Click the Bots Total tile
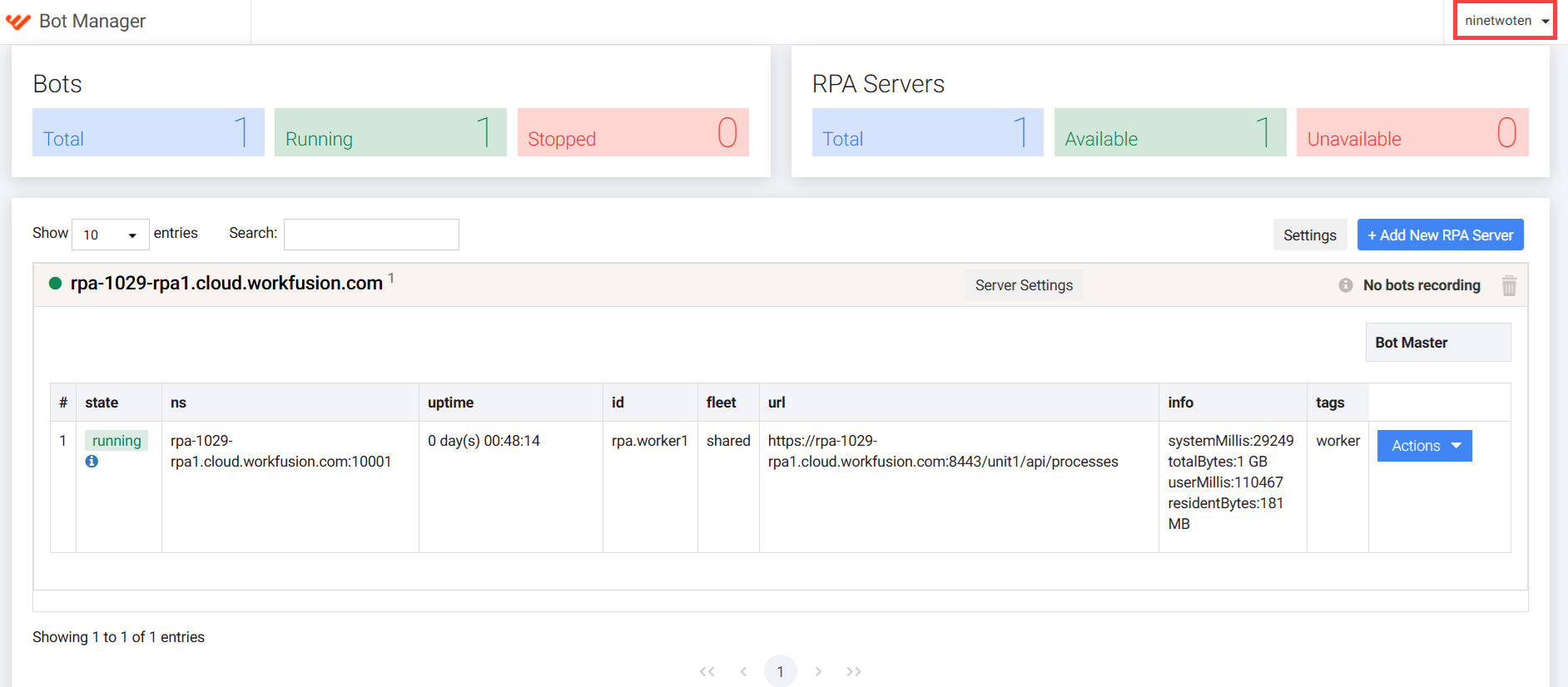 148,132
